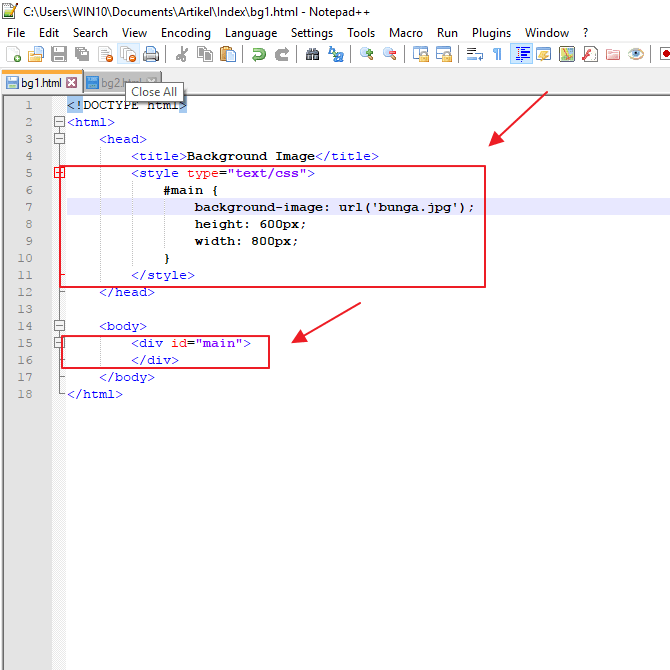Open the Plugins menu

[x=491, y=33]
